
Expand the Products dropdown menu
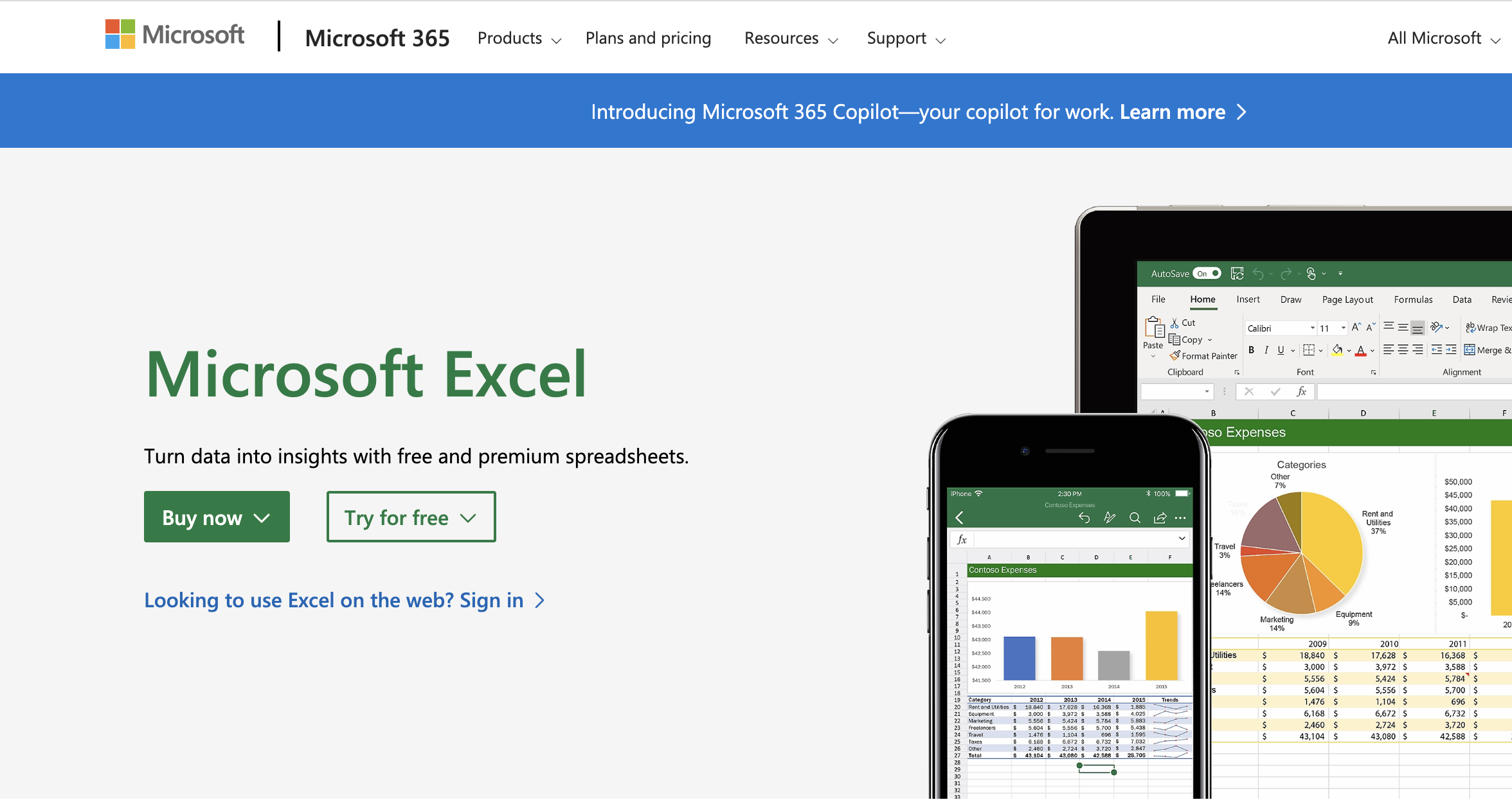[519, 39]
